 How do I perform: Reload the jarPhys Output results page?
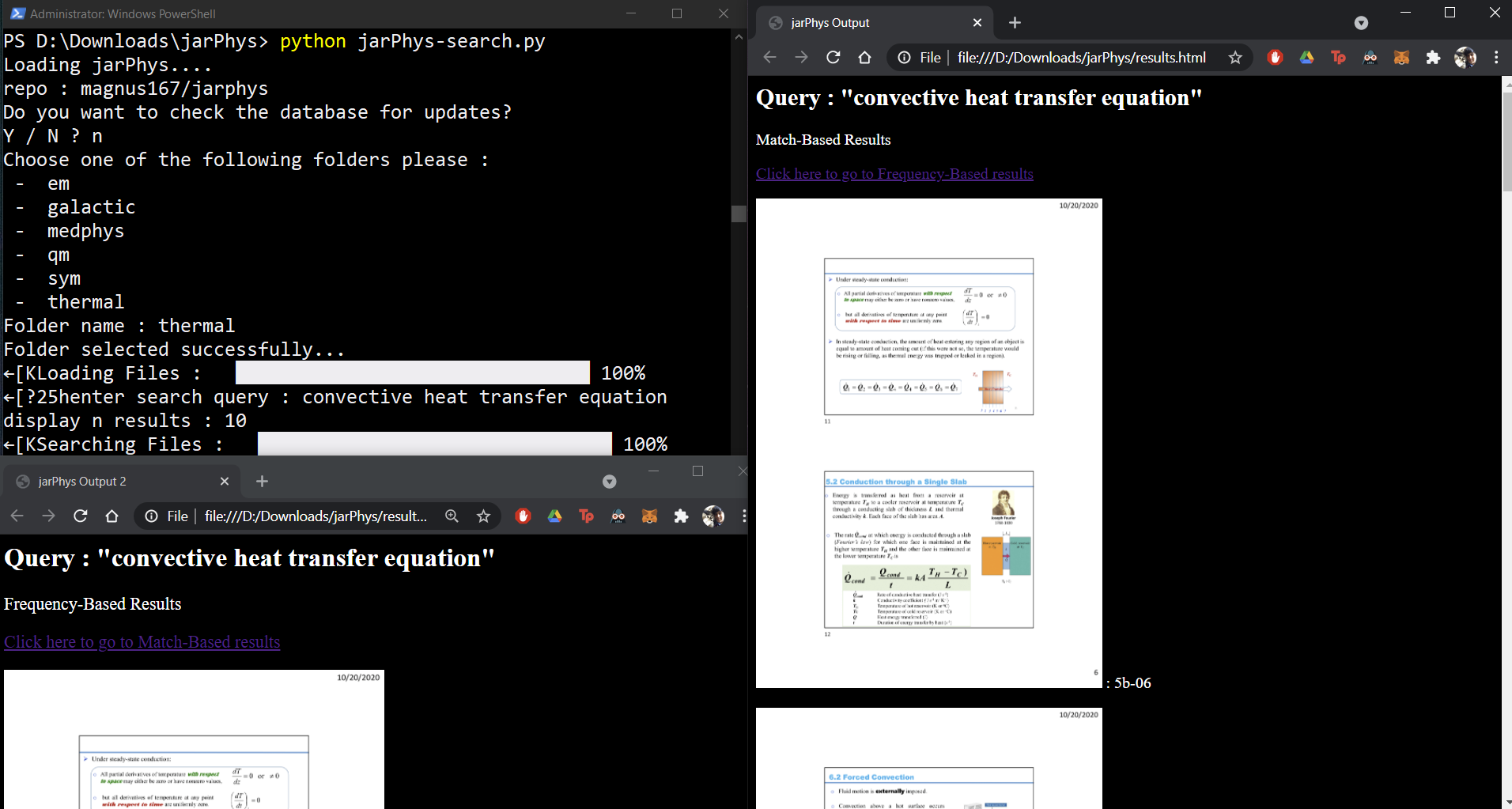coord(833,57)
